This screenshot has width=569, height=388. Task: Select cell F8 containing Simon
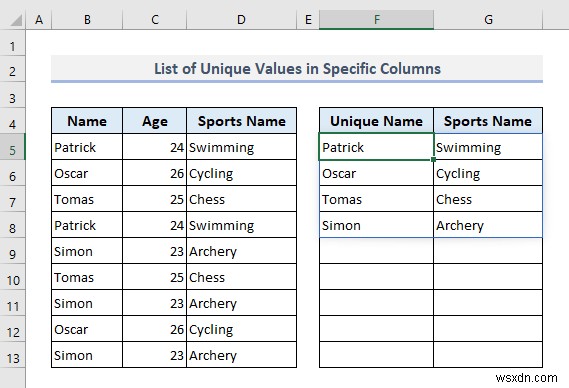pos(377,225)
